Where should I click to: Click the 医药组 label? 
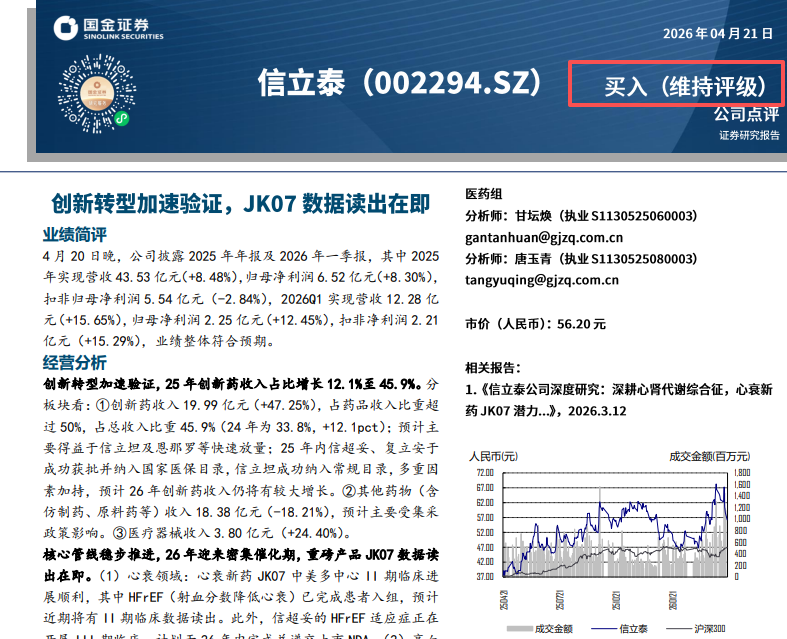[483, 194]
